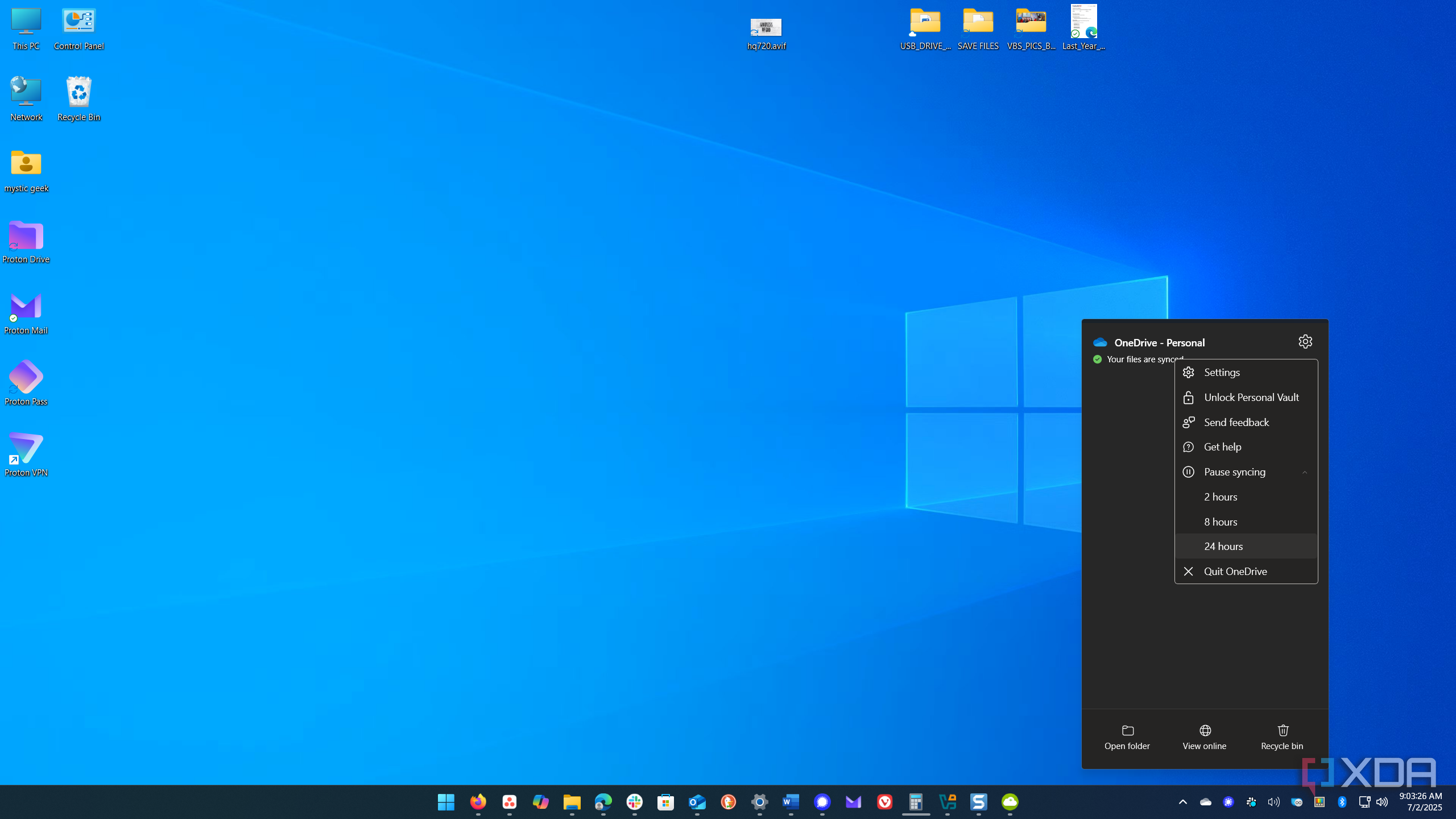Select the Proton Mail desktop icon
Viewport: 1456px width, 819px height.
(x=26, y=313)
